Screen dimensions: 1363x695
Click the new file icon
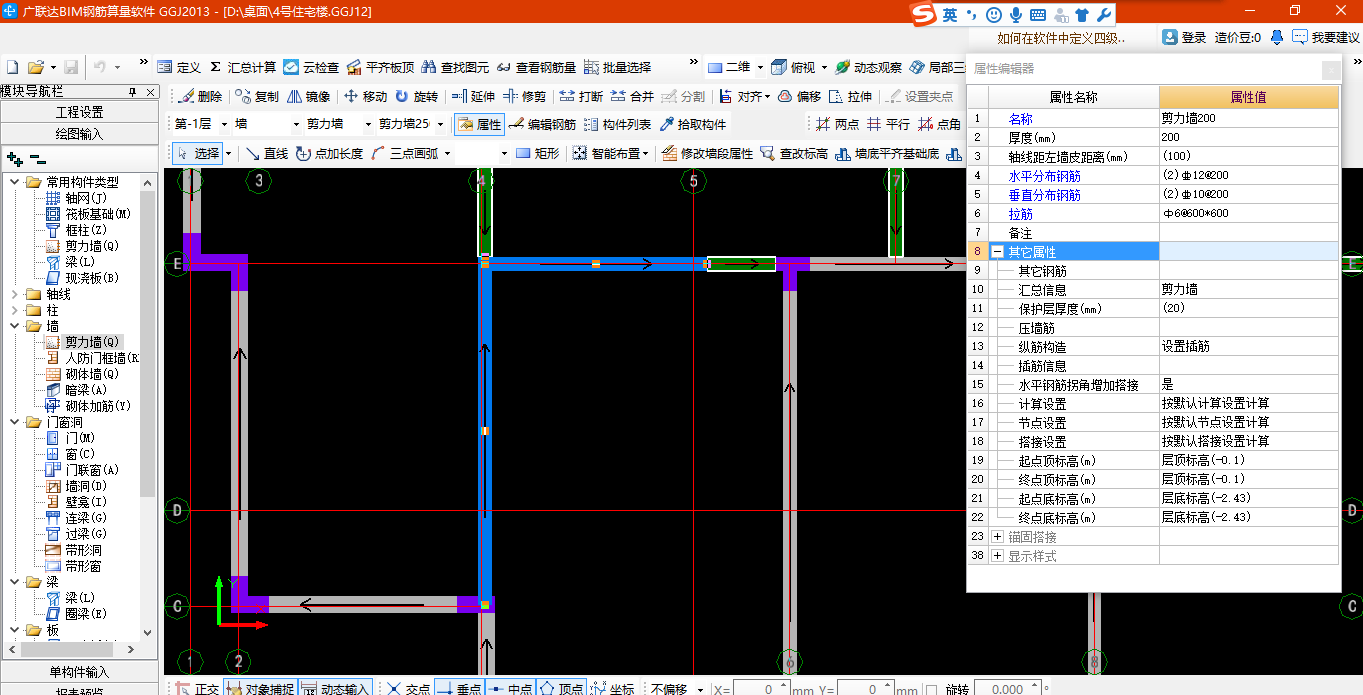click(x=13, y=67)
